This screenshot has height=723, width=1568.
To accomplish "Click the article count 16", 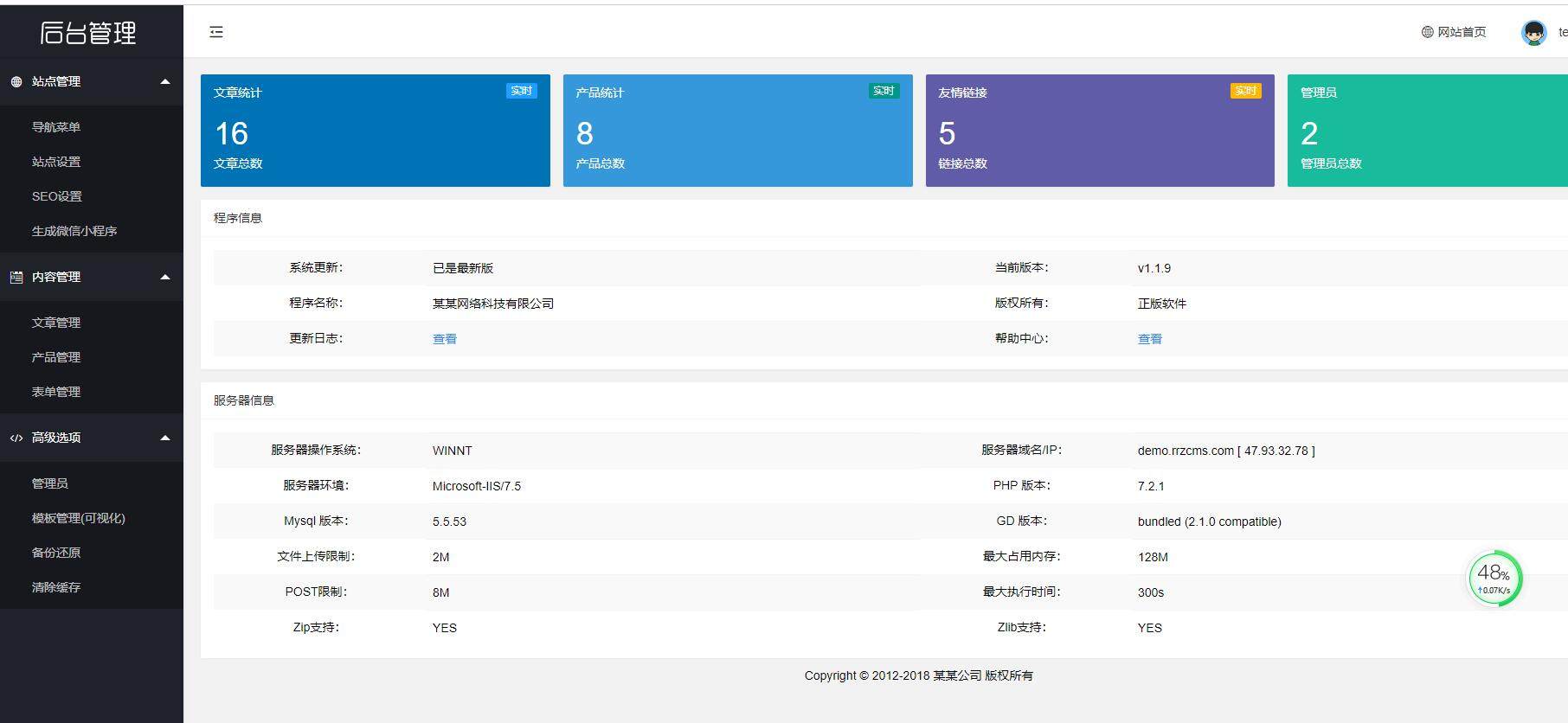I will [x=232, y=133].
